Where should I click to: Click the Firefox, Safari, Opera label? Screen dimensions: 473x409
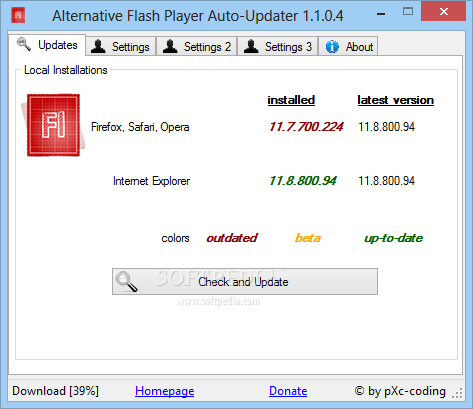coord(140,127)
